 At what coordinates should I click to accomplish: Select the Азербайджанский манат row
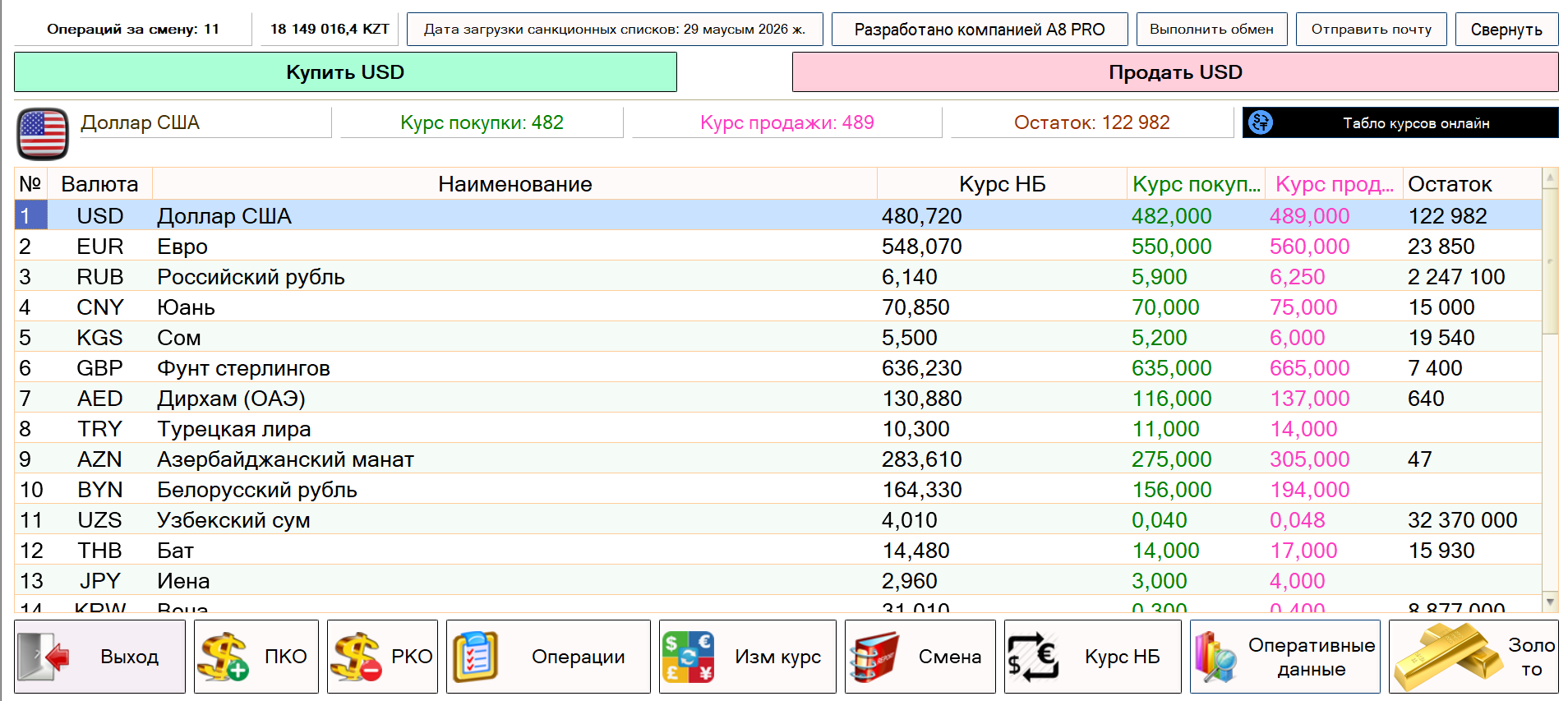[x=778, y=459]
